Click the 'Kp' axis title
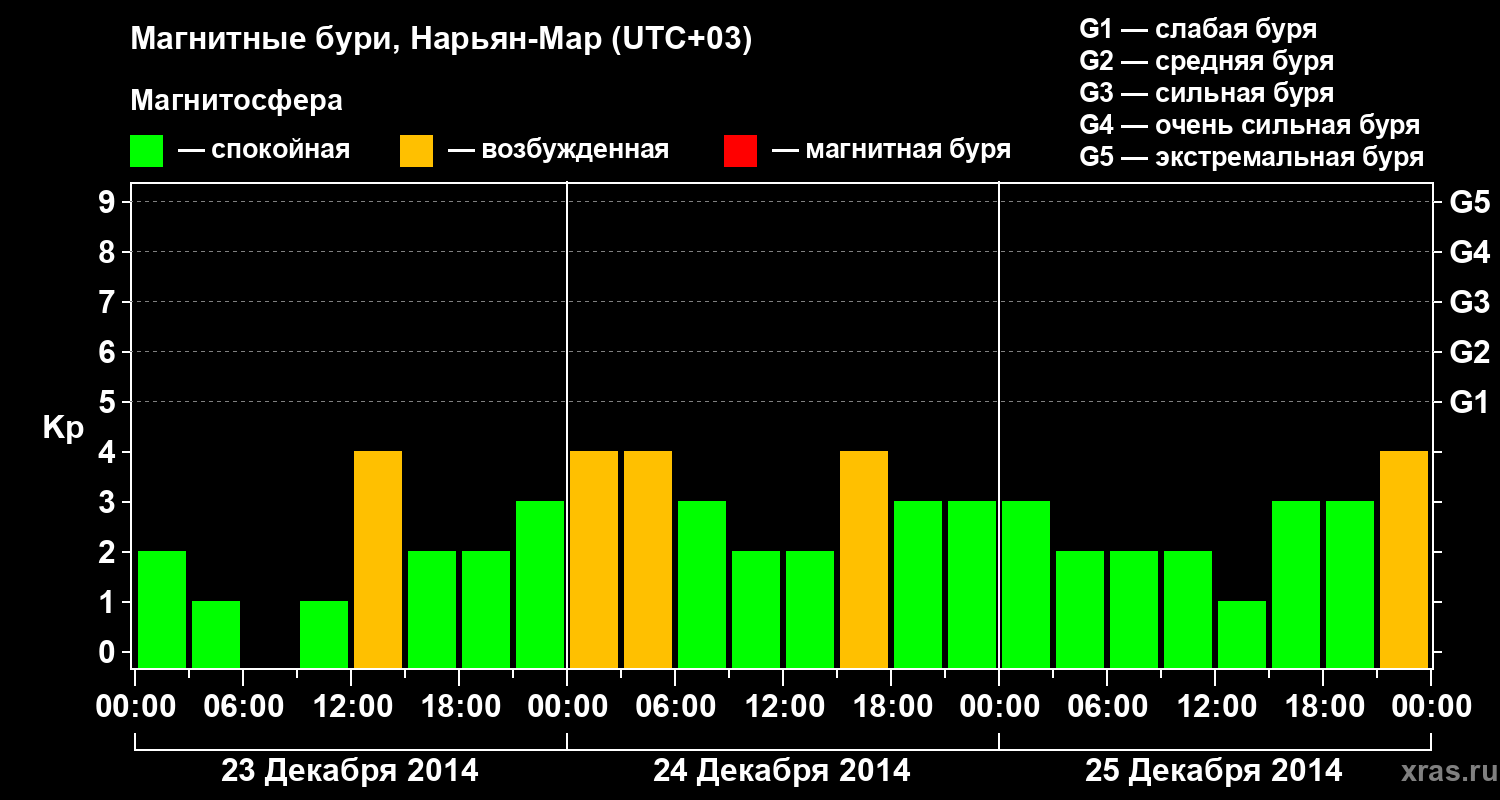Image resolution: width=1500 pixels, height=800 pixels. pos(63,428)
